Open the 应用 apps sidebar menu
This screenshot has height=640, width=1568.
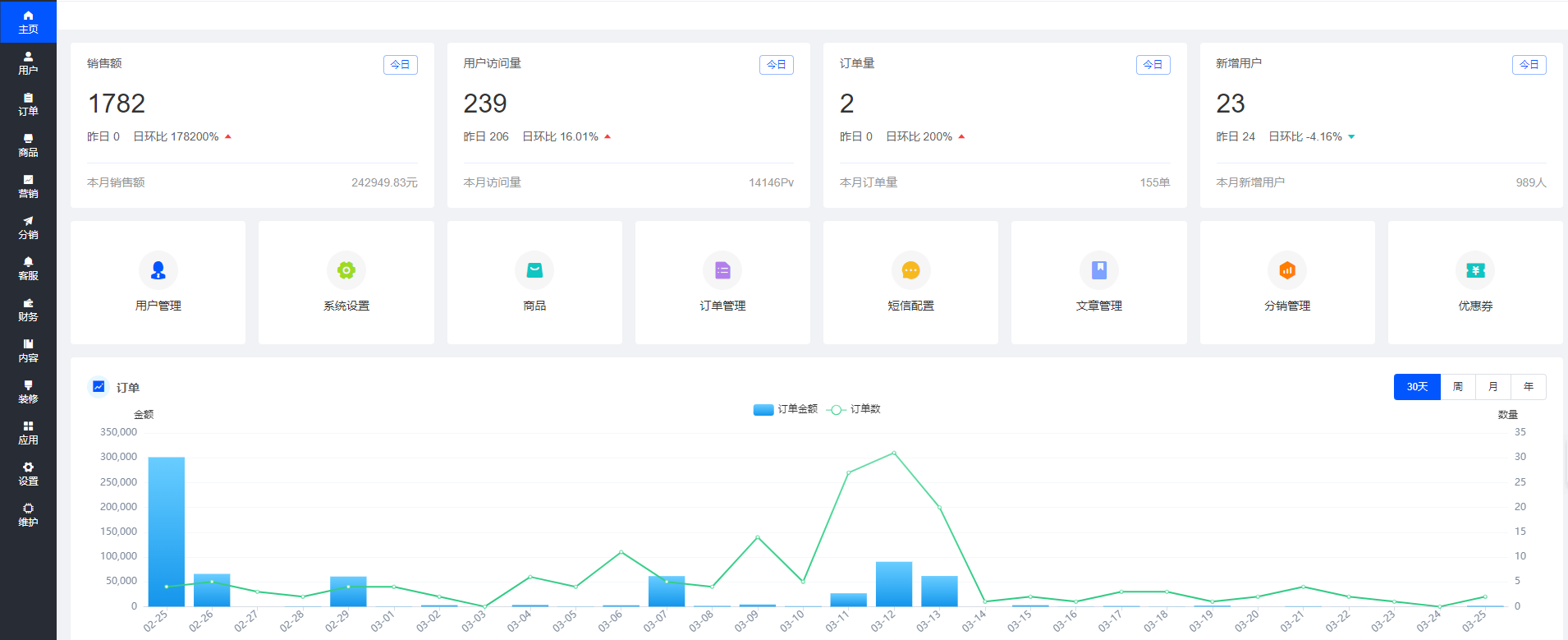coord(28,433)
